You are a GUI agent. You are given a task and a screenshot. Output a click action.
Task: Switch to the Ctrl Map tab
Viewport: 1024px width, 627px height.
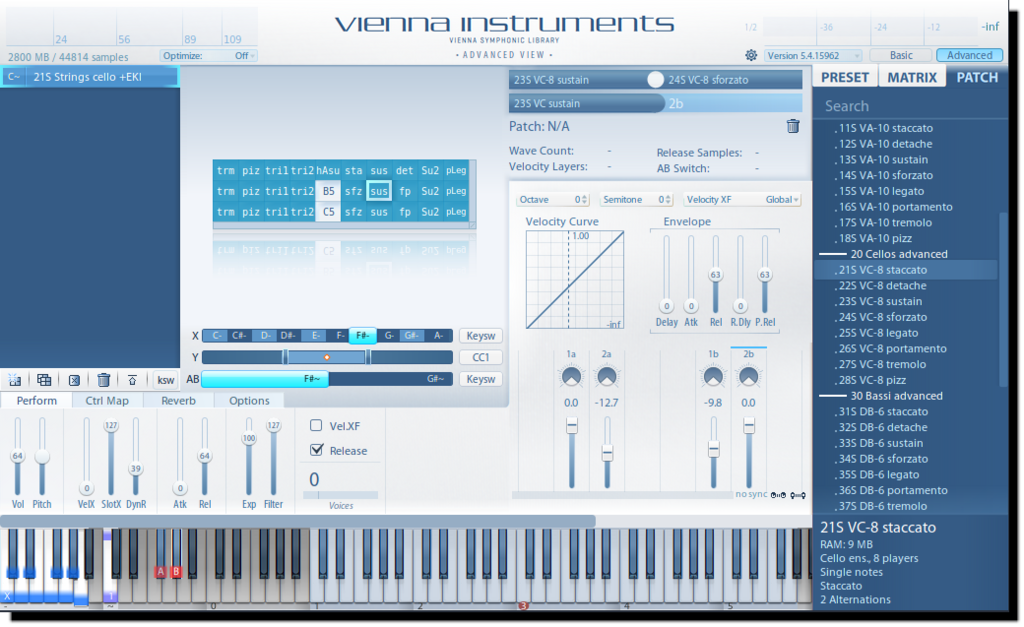pyautogui.click(x=107, y=400)
